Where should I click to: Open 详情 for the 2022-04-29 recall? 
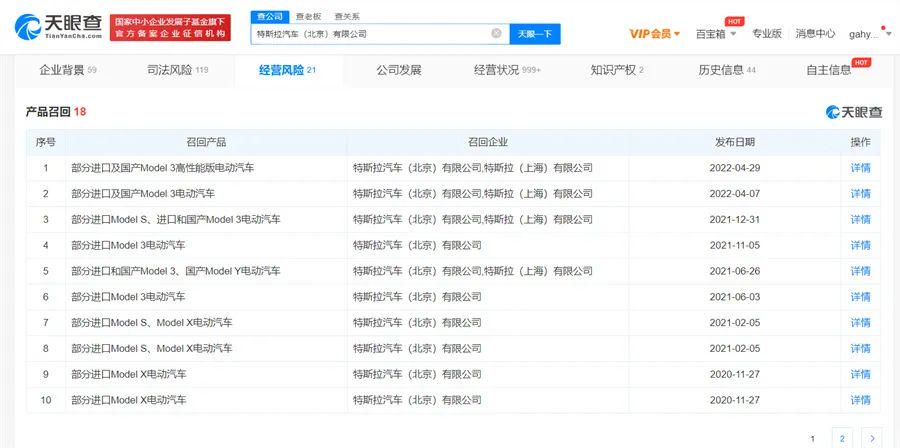(860, 168)
